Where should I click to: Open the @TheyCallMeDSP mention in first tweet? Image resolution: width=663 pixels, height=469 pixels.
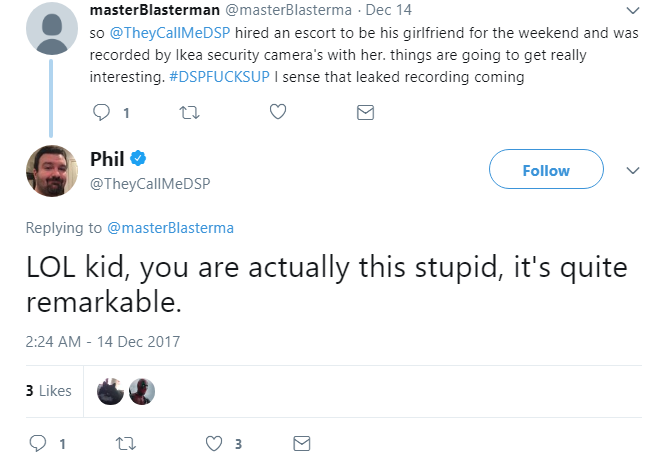170,33
